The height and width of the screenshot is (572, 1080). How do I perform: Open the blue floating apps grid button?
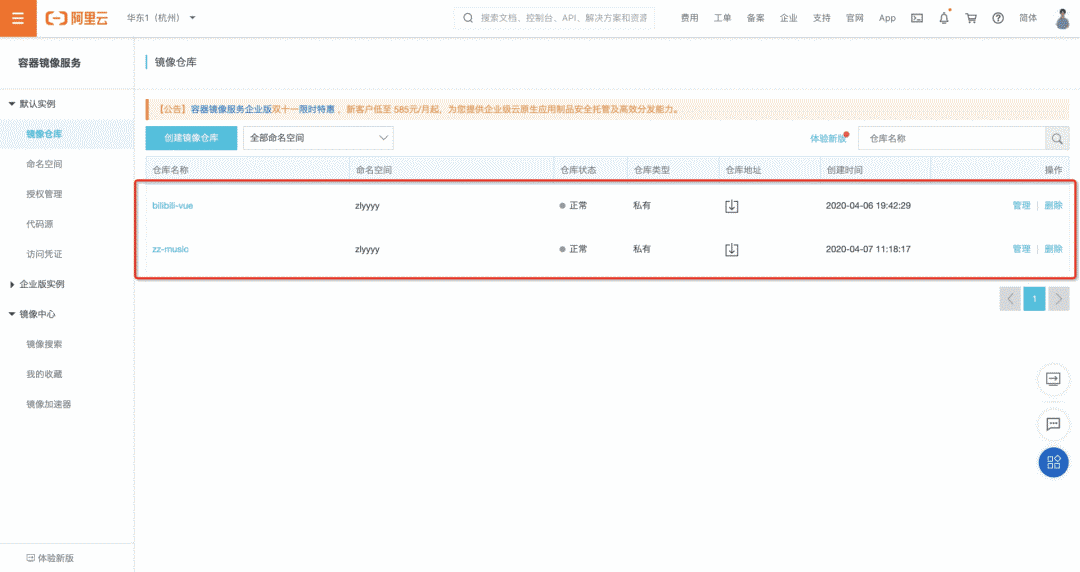(1054, 462)
